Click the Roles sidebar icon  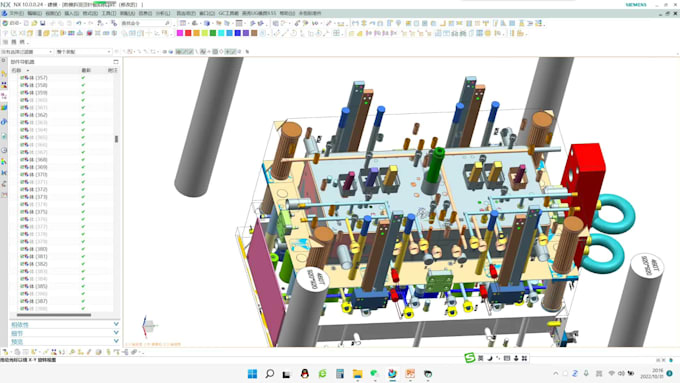(4, 184)
